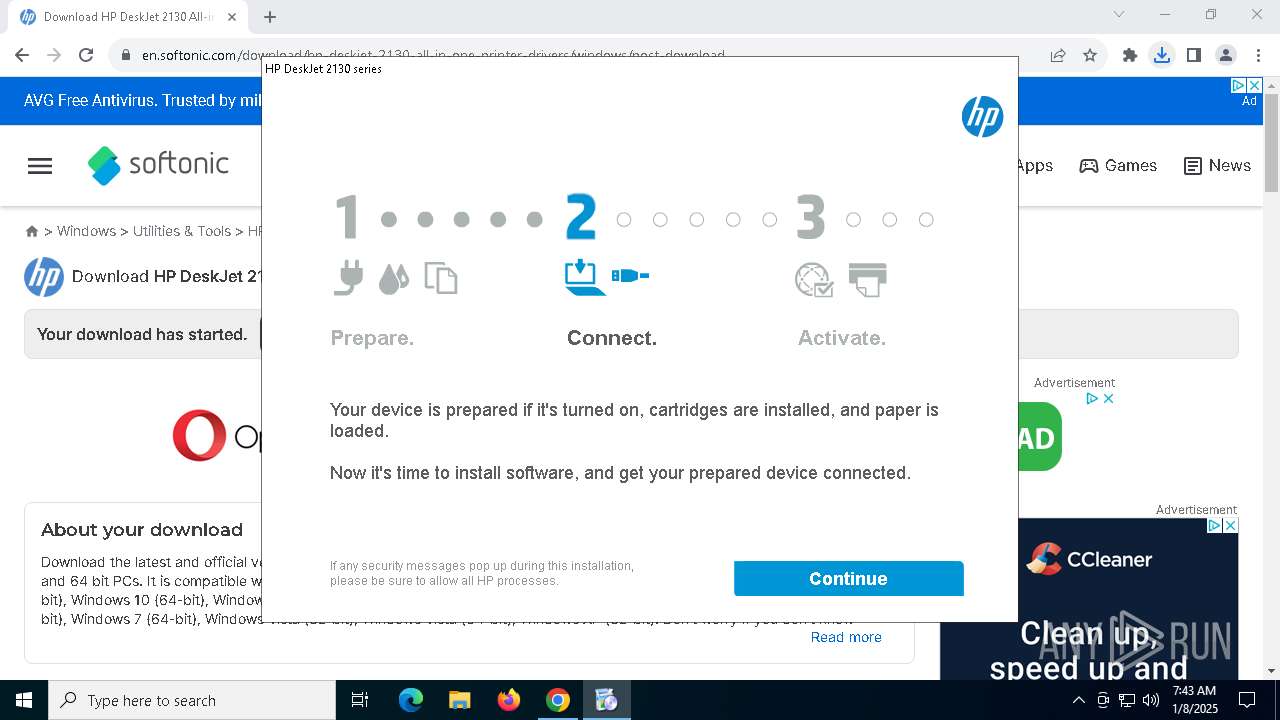
Task: Open Task View on taskbar
Action: [x=360, y=700]
